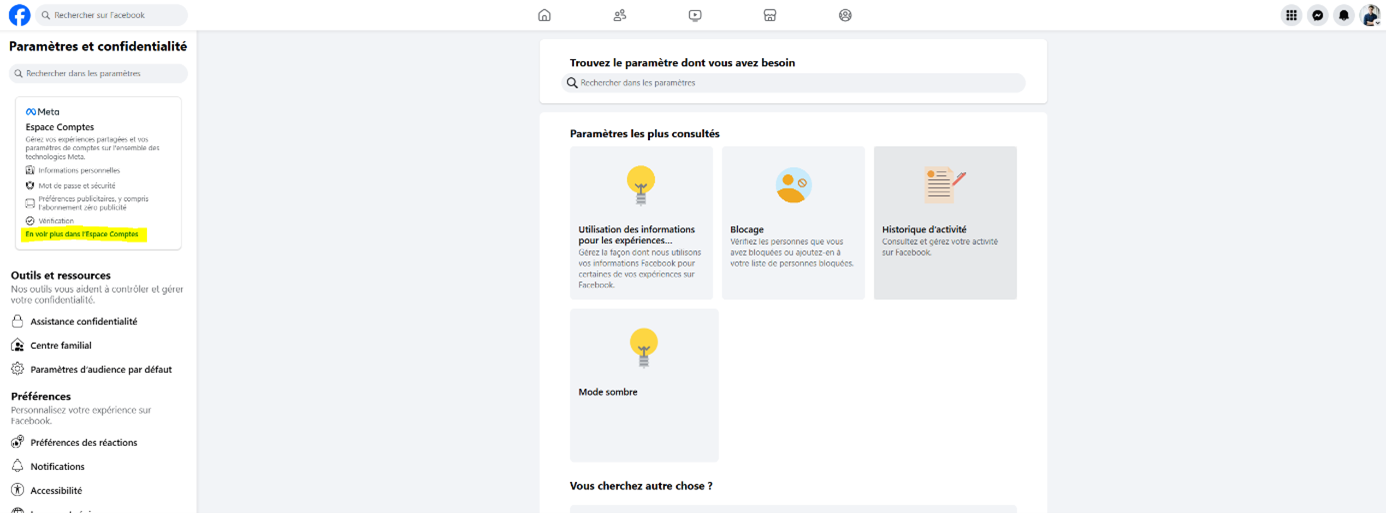Click the sidebar 'Rechercher dans les paramètres' field
Screen dimensions: 1386x513
98,73
